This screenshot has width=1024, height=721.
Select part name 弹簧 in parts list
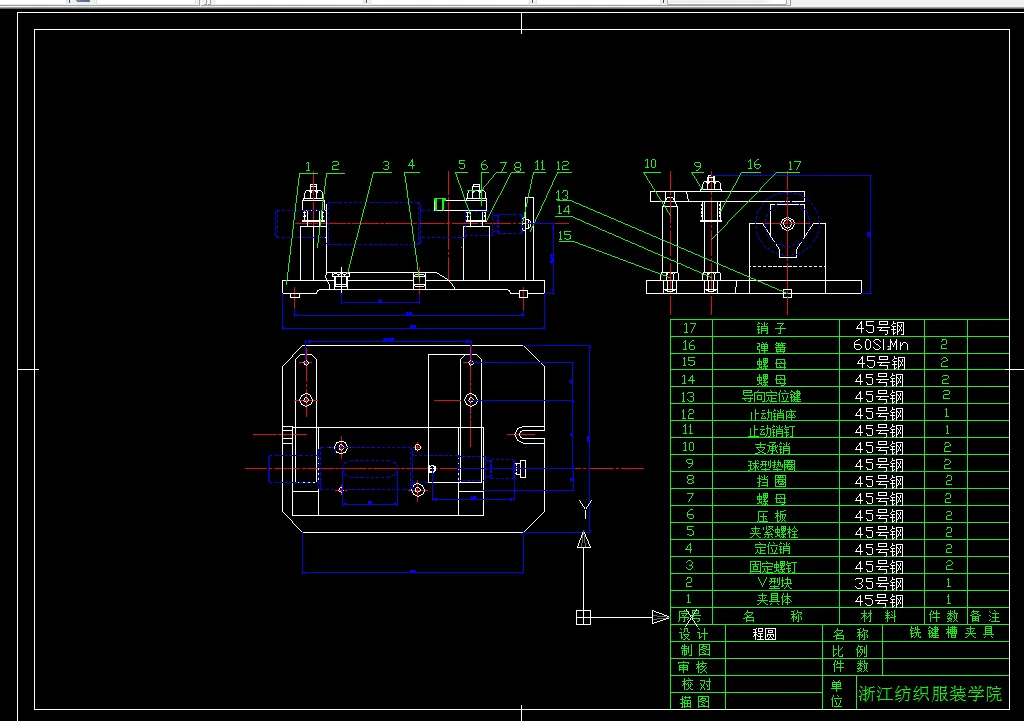click(771, 345)
